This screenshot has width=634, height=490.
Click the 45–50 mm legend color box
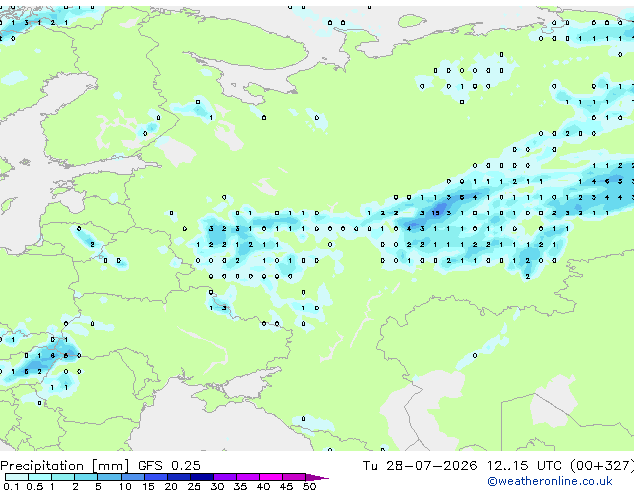(x=294, y=477)
